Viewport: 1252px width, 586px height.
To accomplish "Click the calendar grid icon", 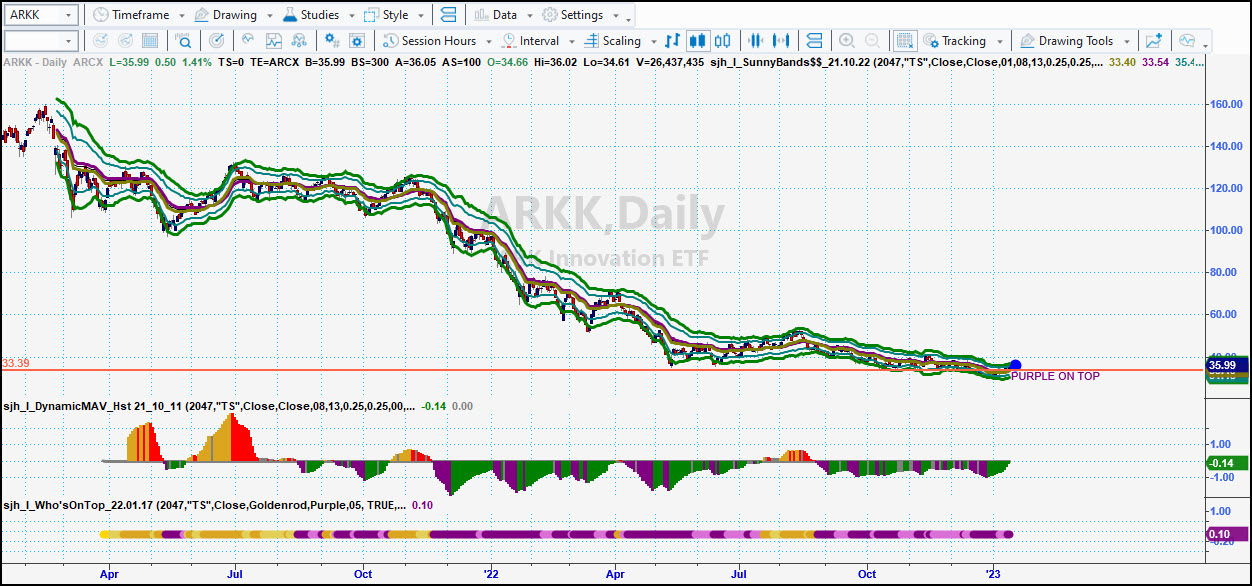I will coord(150,41).
